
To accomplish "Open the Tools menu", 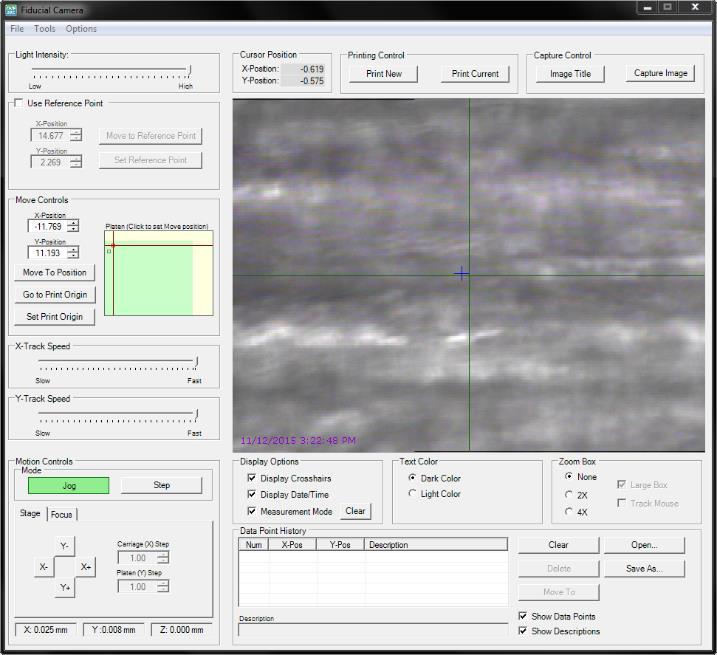I will 44,29.
